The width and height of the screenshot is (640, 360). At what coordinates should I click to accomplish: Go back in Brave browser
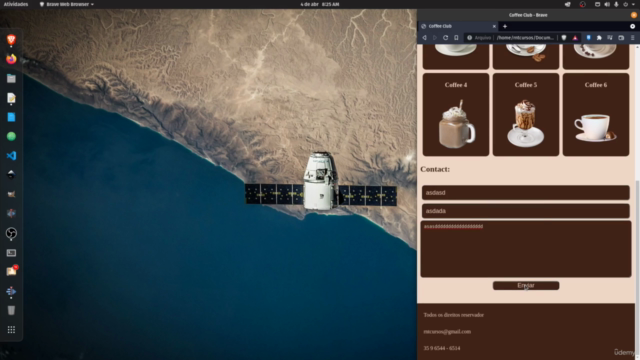(x=424, y=38)
